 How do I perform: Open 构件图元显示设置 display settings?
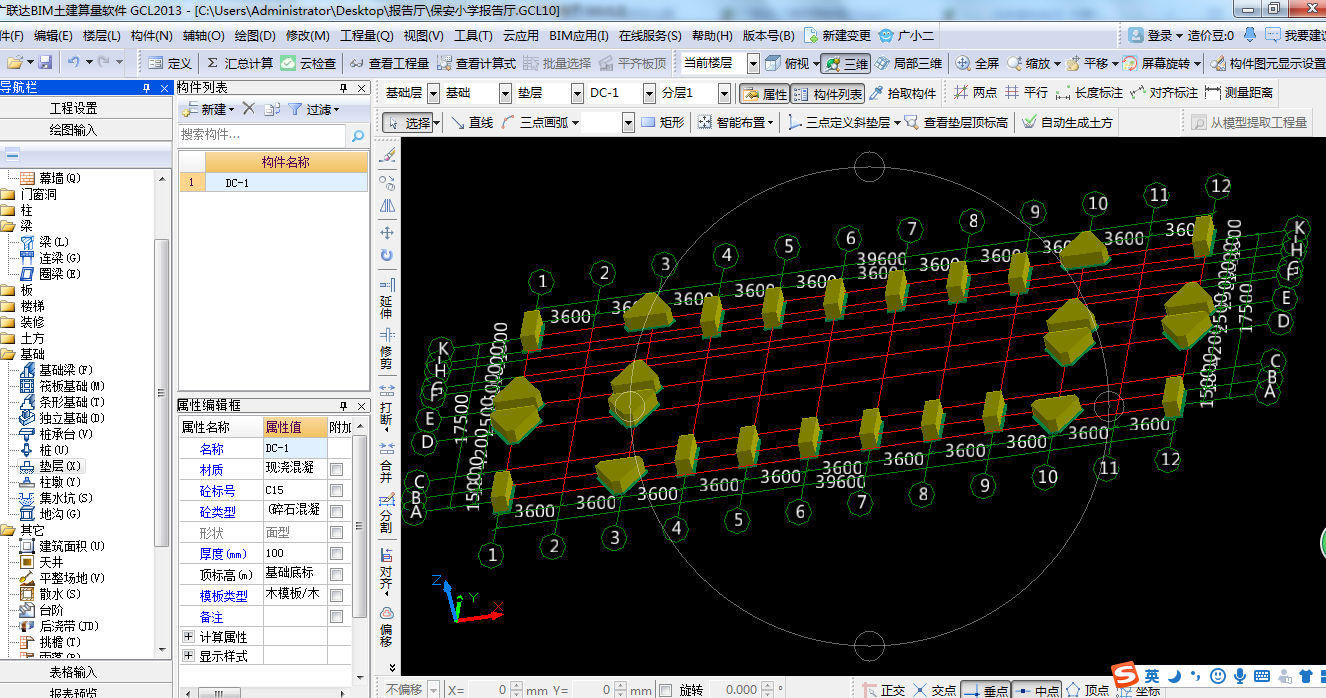[1267, 63]
